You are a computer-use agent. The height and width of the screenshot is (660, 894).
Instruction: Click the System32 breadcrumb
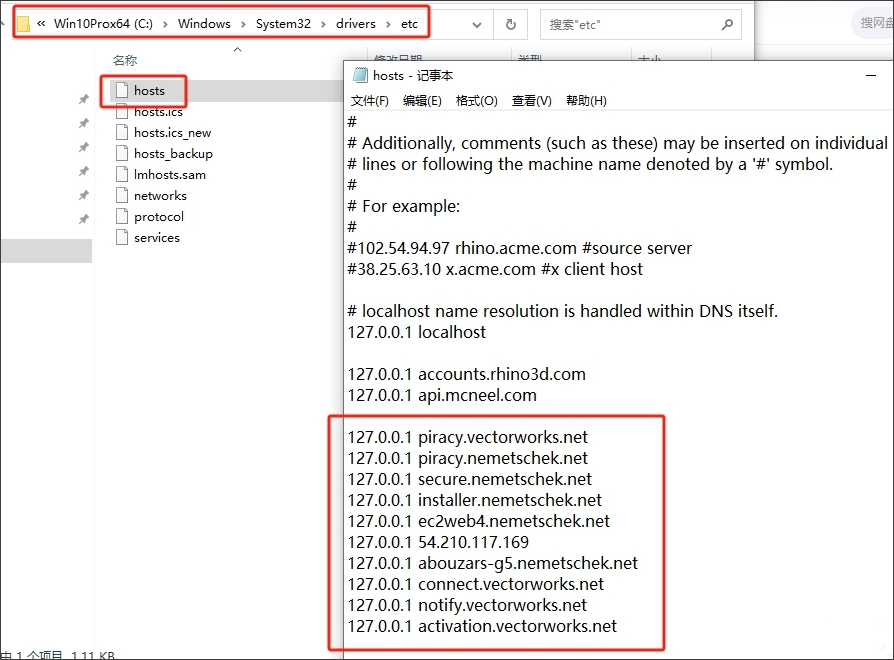click(x=283, y=24)
